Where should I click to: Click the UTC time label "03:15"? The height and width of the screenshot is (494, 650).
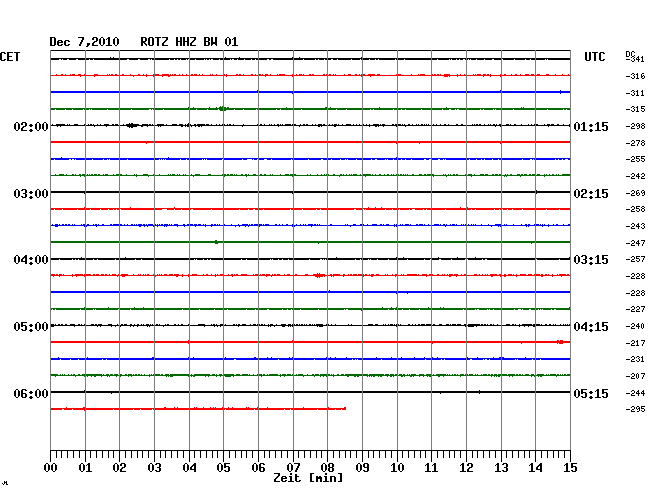coord(591,260)
